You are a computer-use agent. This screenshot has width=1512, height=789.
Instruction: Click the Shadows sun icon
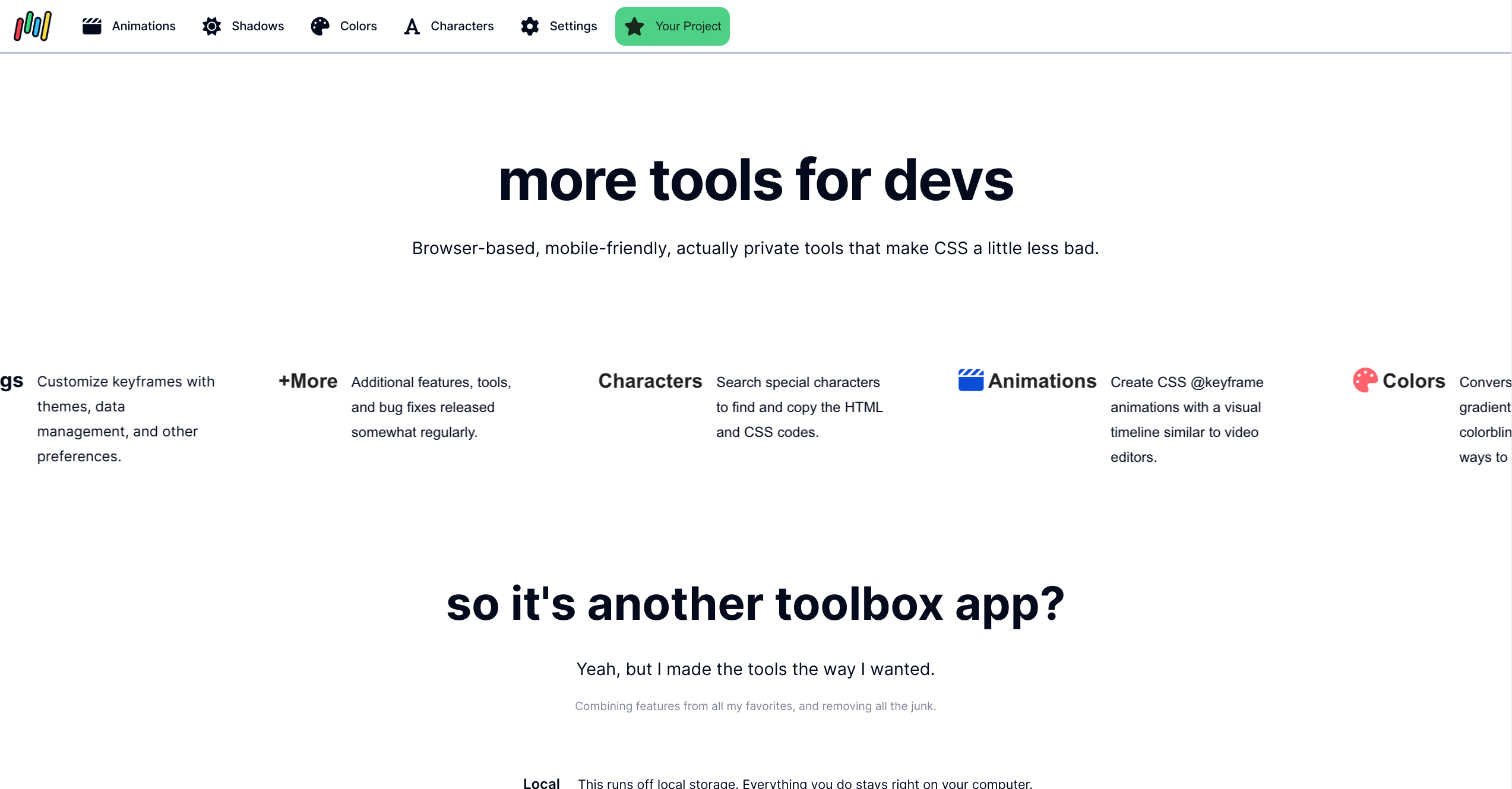pos(211,26)
